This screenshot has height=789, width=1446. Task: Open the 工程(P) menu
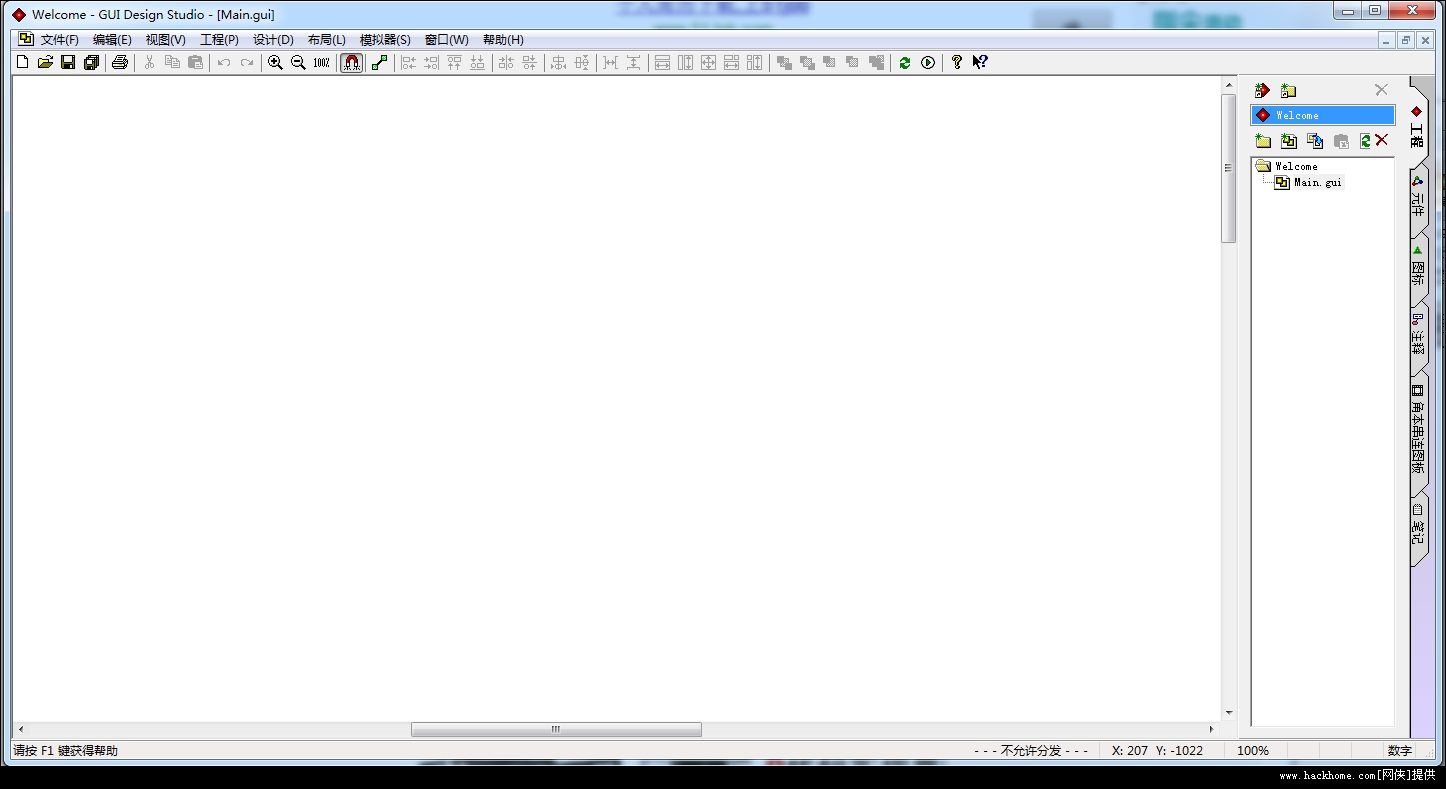[x=219, y=40]
